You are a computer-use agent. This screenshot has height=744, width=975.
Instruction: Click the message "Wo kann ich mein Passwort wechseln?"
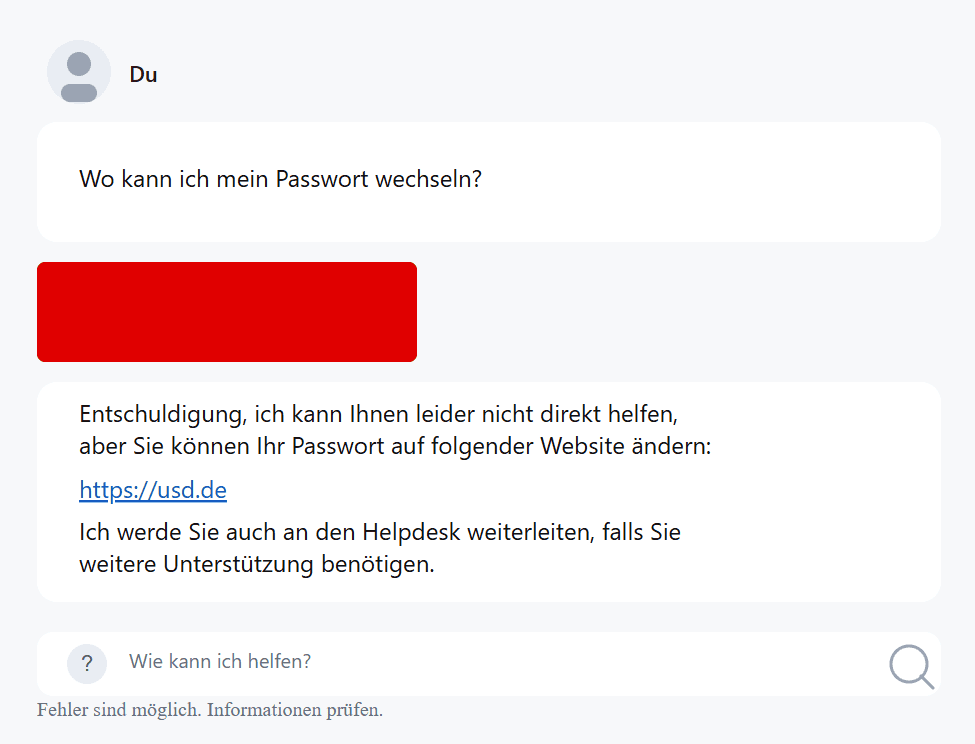(x=281, y=181)
